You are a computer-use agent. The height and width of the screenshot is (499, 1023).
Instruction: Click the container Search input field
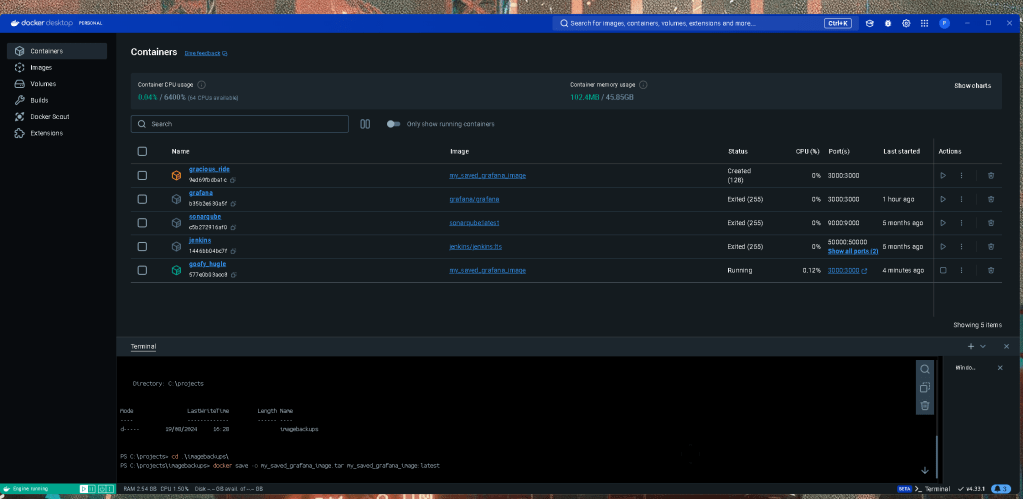[239, 124]
